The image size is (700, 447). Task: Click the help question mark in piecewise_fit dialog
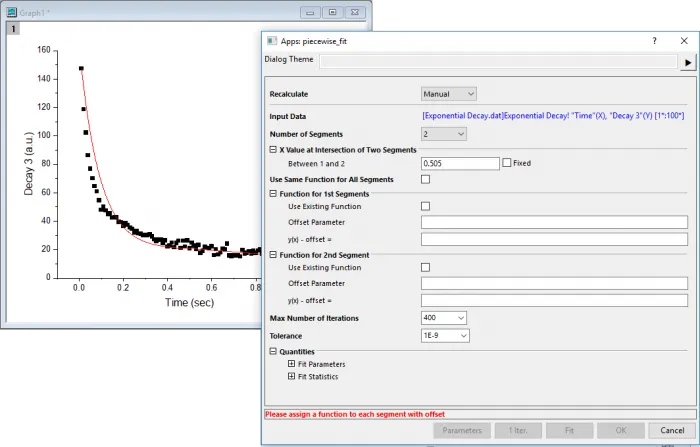[x=654, y=41]
